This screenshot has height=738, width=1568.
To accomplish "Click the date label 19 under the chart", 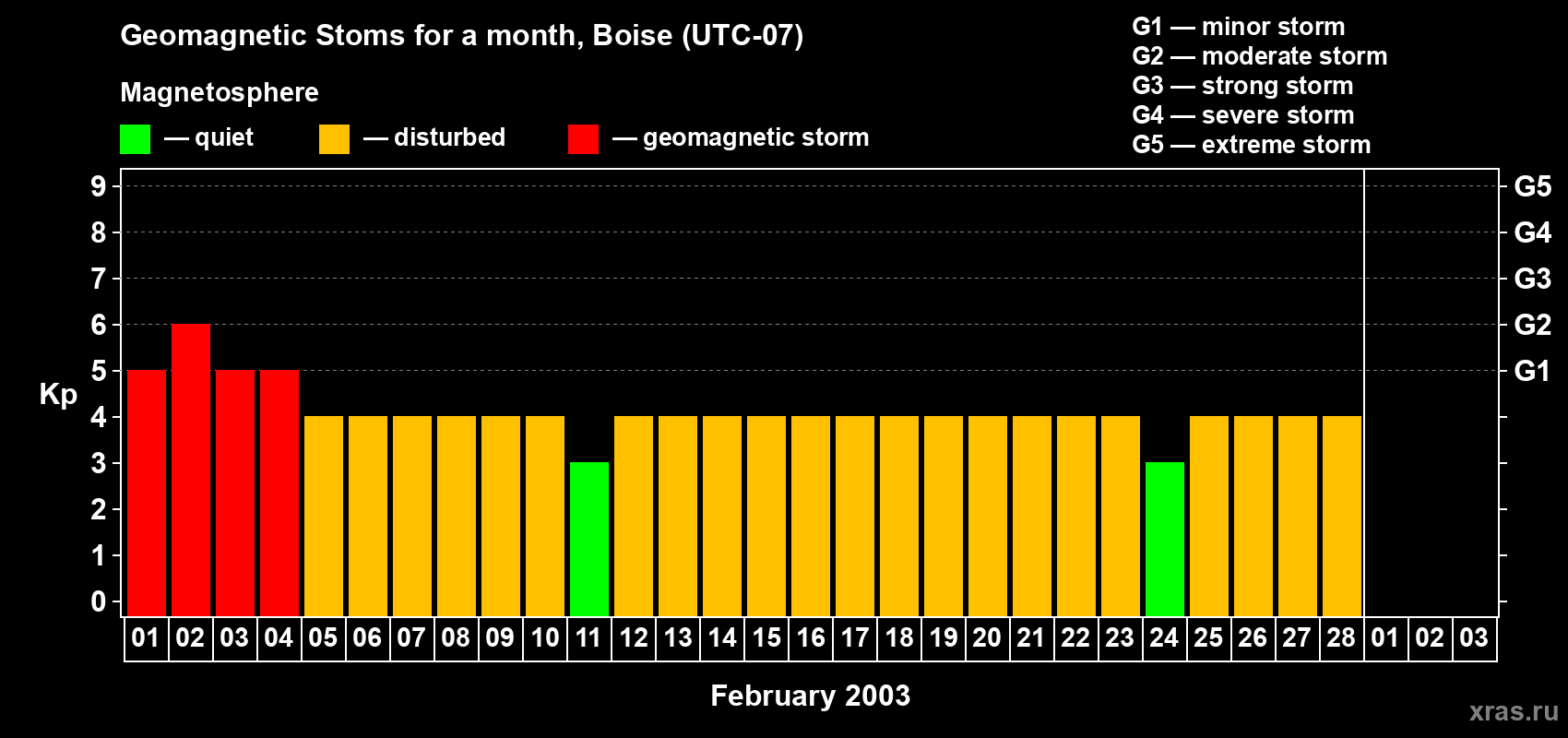I will 943,638.
